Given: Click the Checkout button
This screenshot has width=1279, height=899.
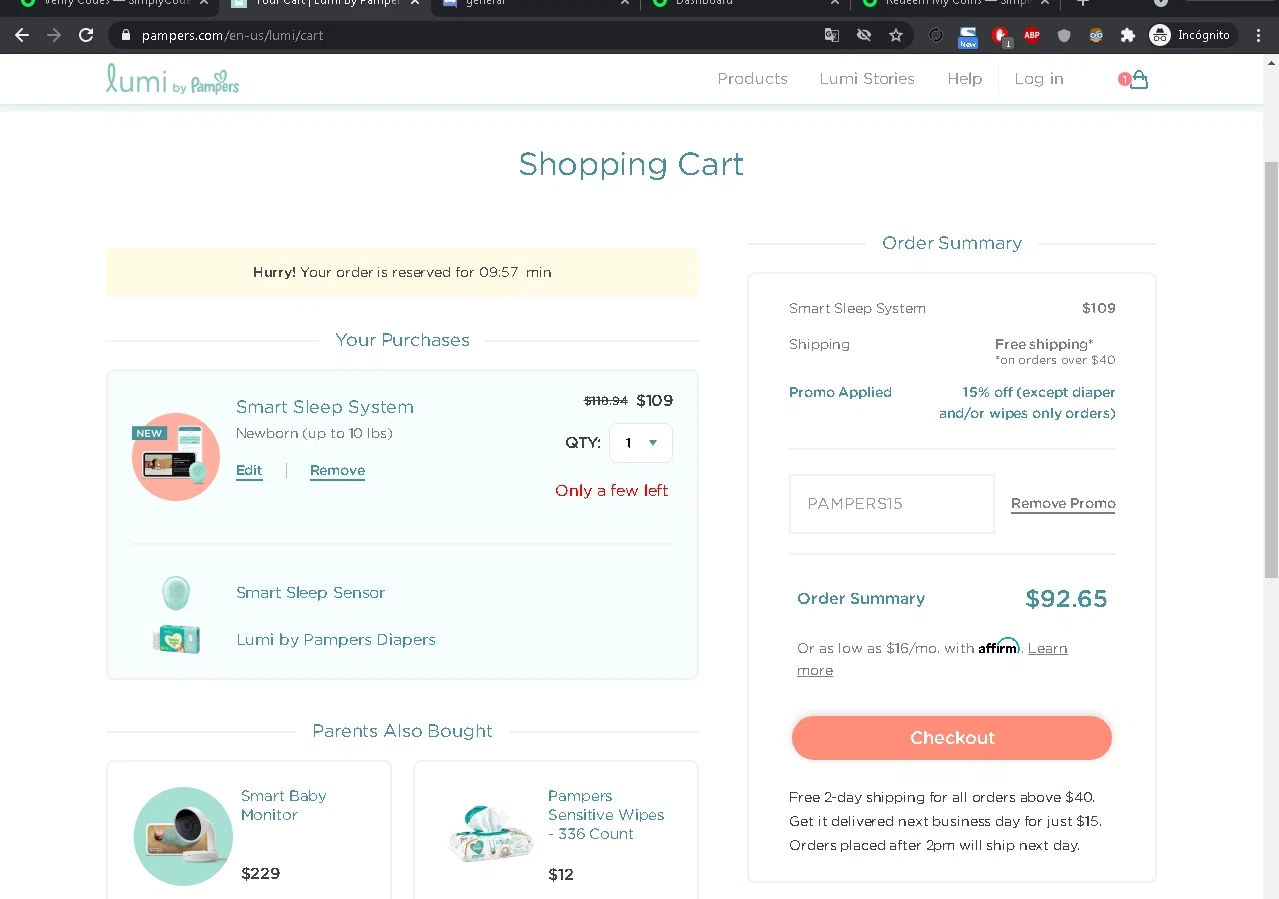Looking at the screenshot, I should point(952,738).
